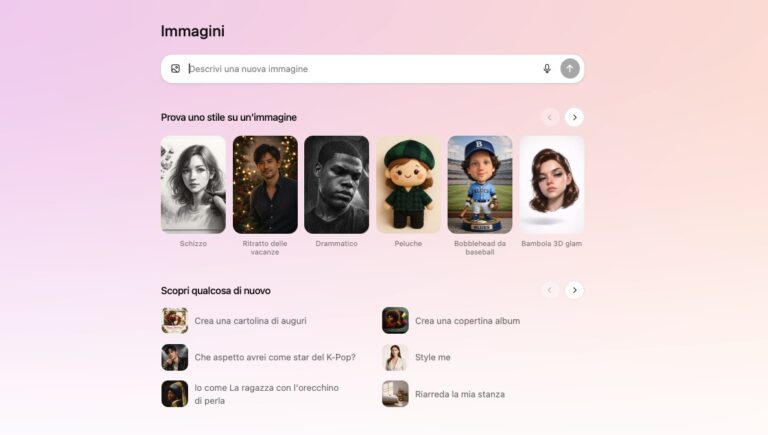Click the 'Immagini' page heading

pyautogui.click(x=192, y=31)
